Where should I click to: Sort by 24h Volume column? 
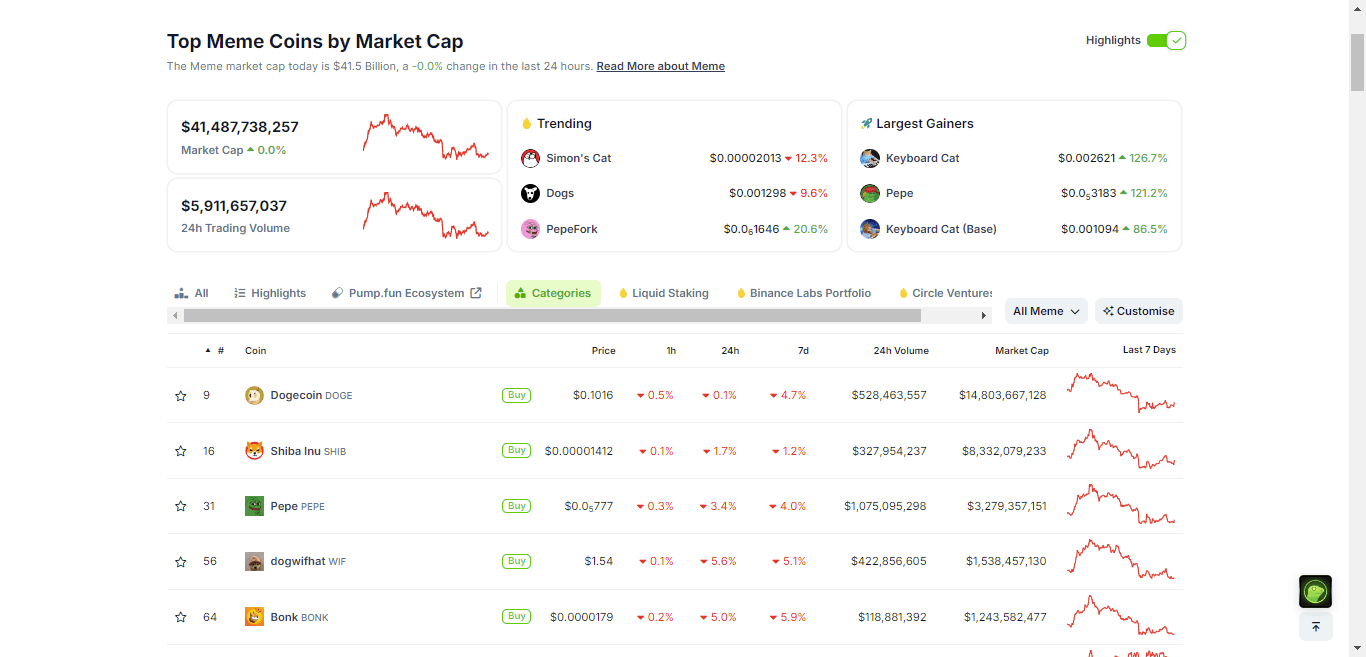pos(901,351)
